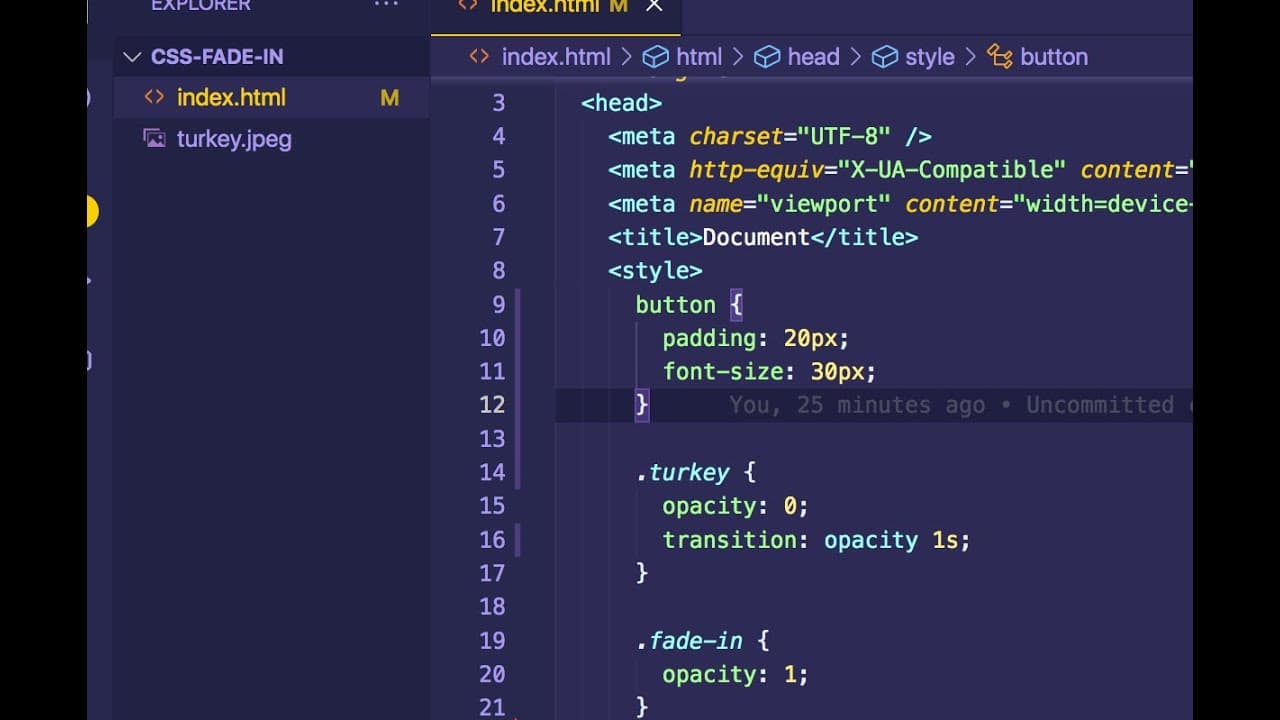This screenshot has height=720, width=1280.
Task: Click the closing brace on line 12
Action: pos(642,405)
